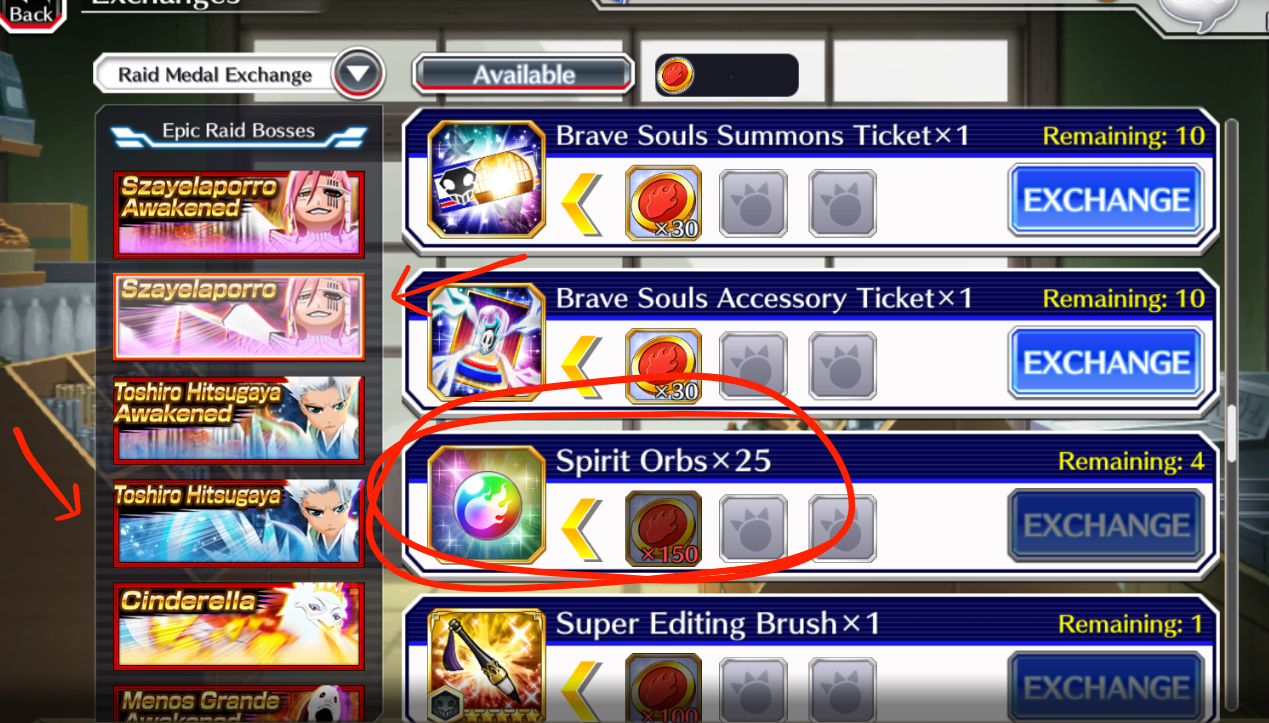Screen dimensions: 1269x723
Task: Select Szayelaporro Awakened raid boss tab
Action: pyautogui.click(x=239, y=214)
